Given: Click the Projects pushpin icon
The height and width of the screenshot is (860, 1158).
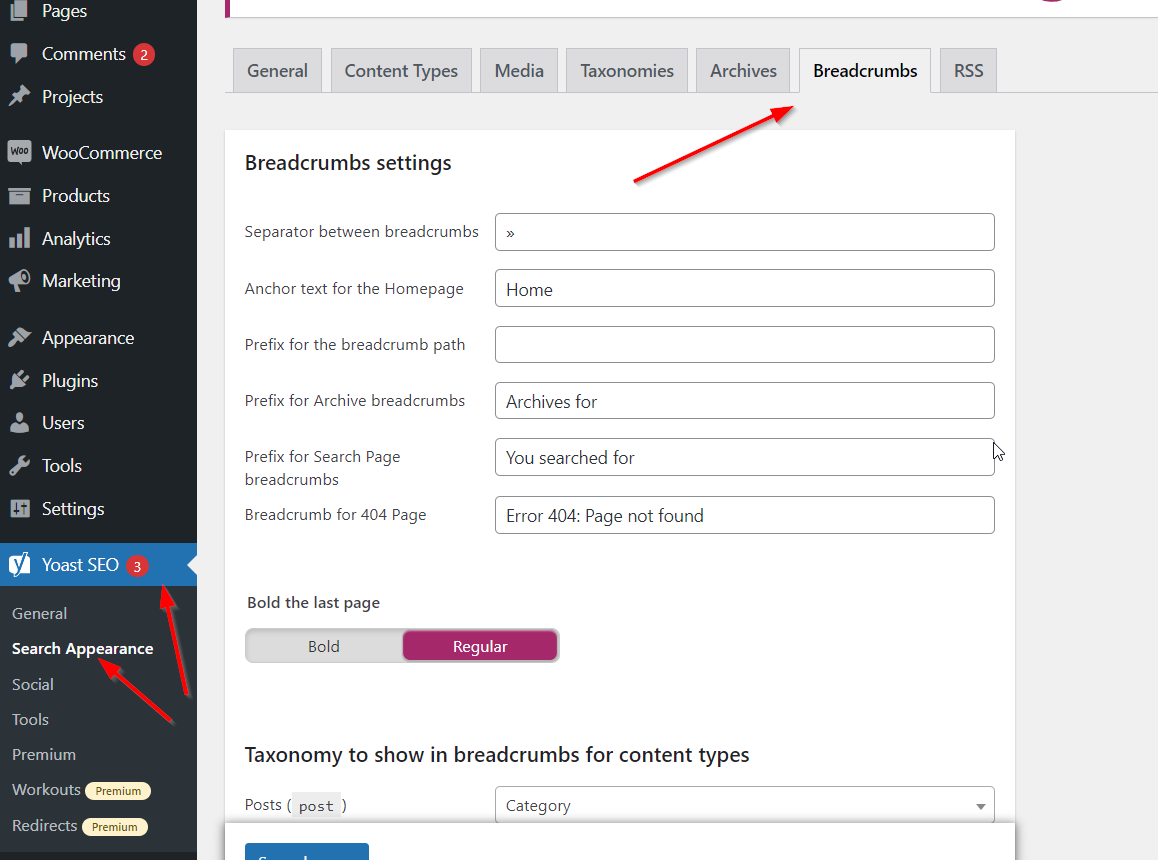Looking at the screenshot, I should click(19, 97).
